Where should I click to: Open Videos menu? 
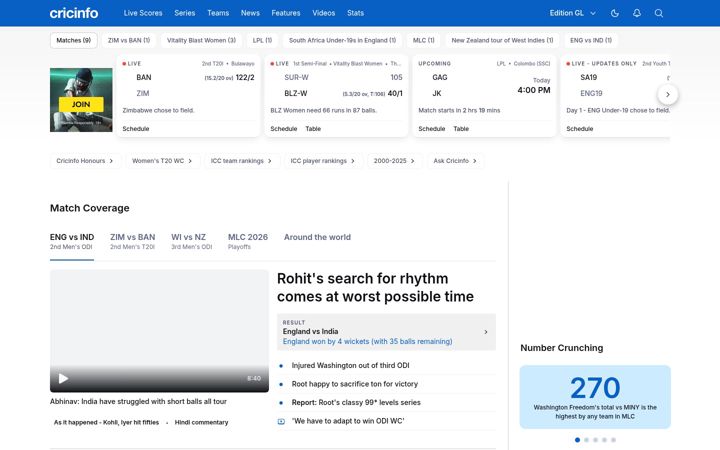[324, 13]
